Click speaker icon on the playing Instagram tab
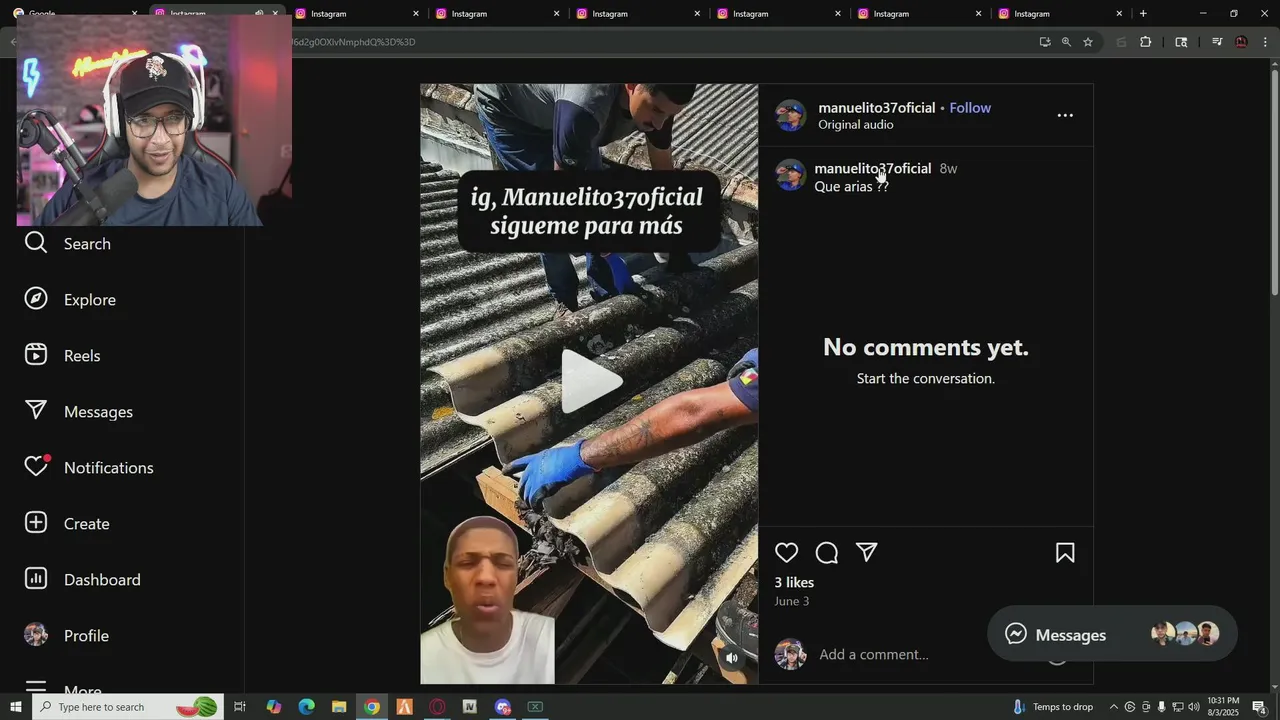Viewport: 1280px width, 720px height. 259,14
